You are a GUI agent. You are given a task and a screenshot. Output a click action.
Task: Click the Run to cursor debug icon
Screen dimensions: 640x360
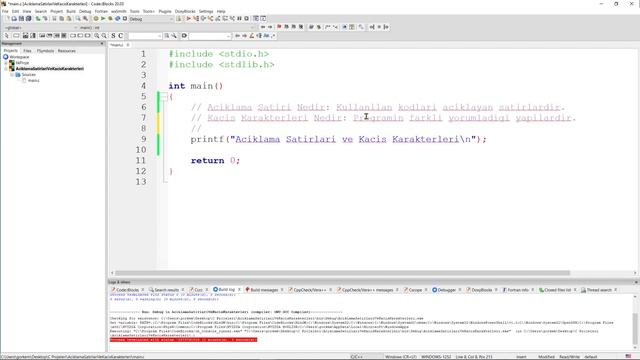pyautogui.click(x=196, y=19)
